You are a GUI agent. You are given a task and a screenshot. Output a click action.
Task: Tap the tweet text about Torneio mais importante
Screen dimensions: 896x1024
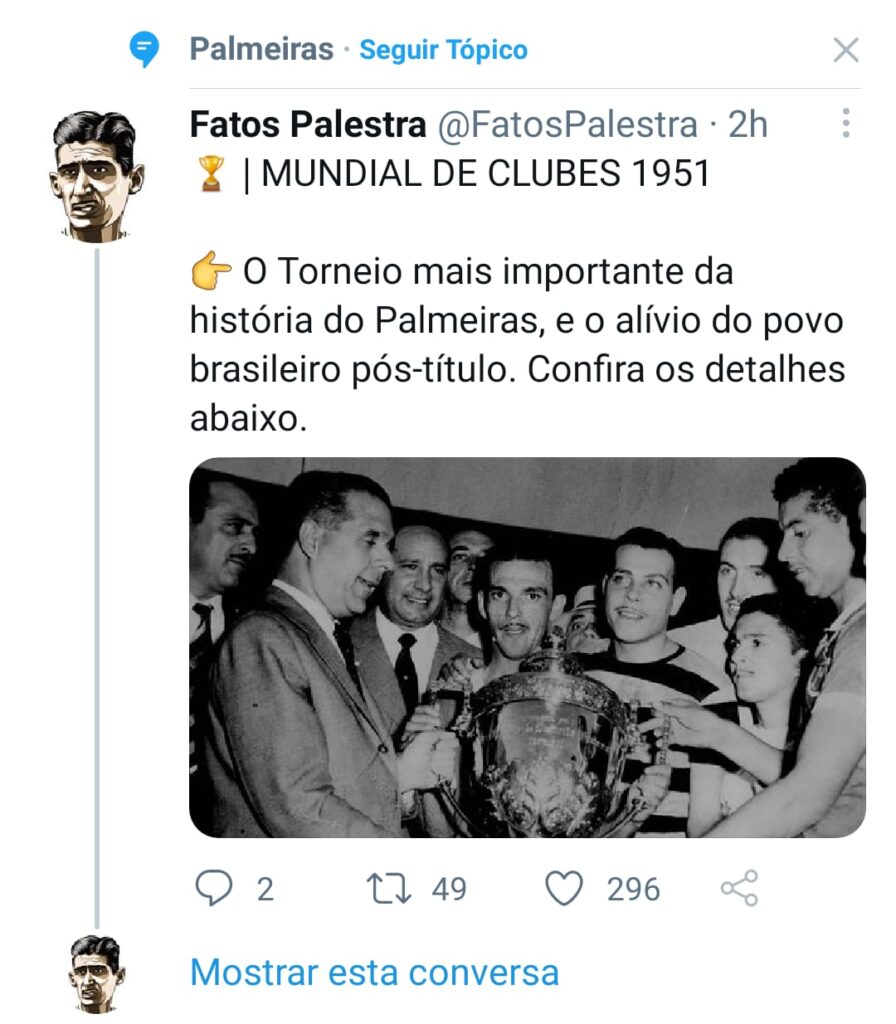pyautogui.click(x=517, y=344)
